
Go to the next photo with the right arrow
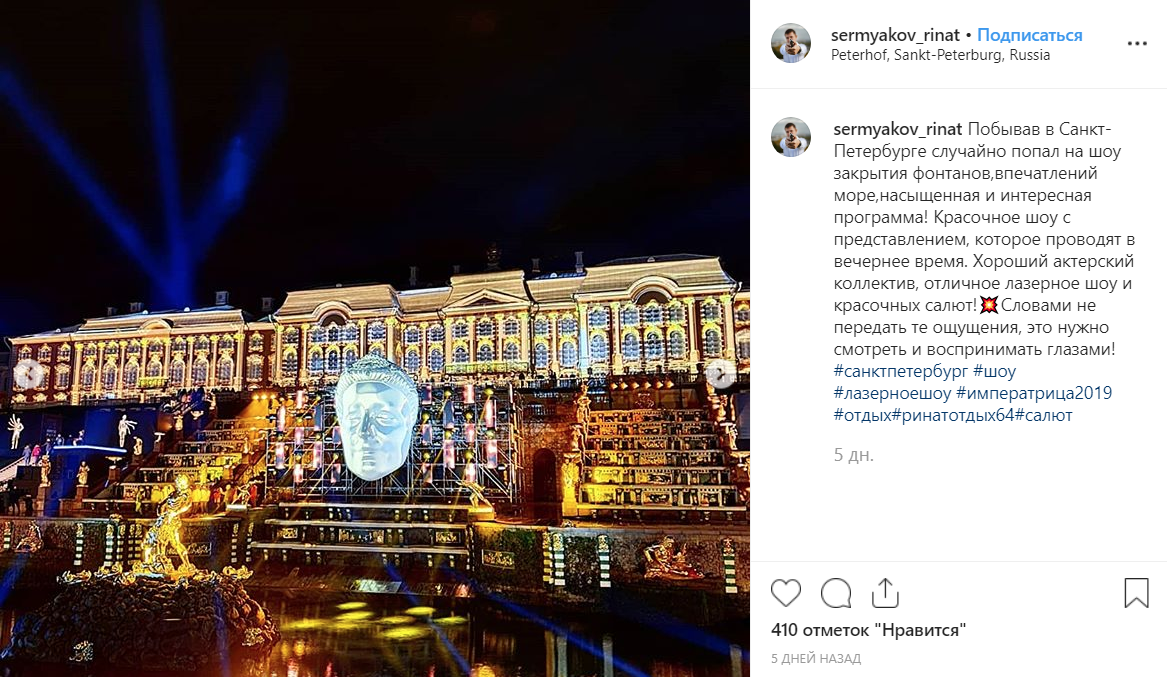click(x=720, y=373)
